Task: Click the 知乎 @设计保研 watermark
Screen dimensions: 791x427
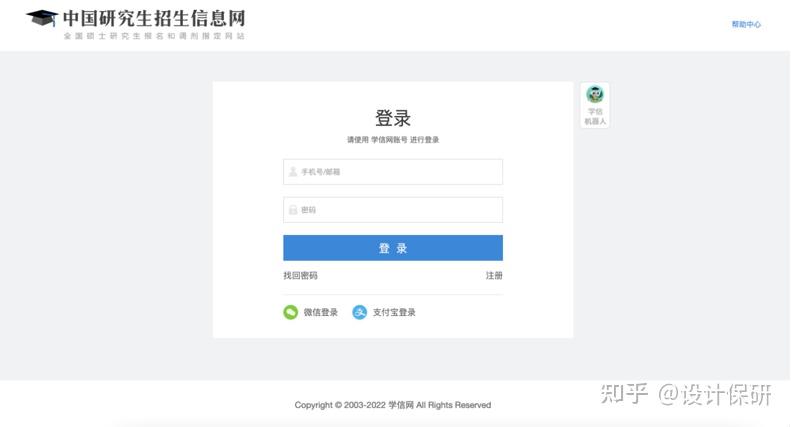Action: pos(686,394)
